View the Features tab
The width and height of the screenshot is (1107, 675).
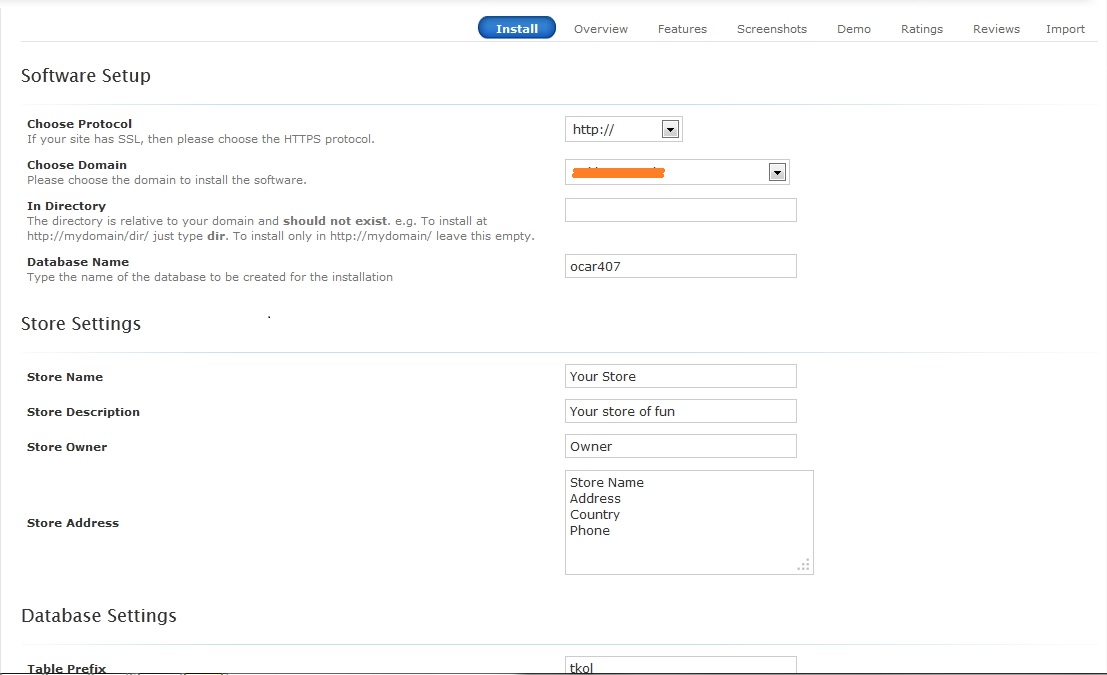pos(682,29)
